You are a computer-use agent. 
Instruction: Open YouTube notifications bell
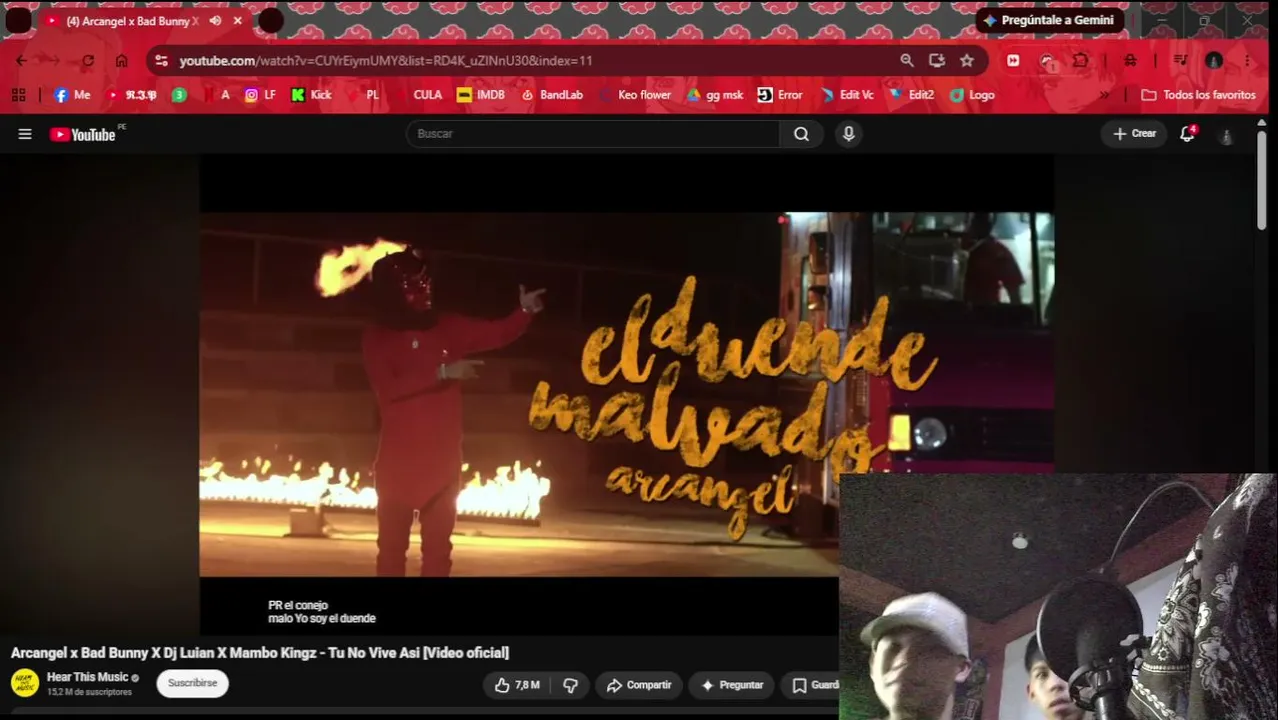[1187, 134]
